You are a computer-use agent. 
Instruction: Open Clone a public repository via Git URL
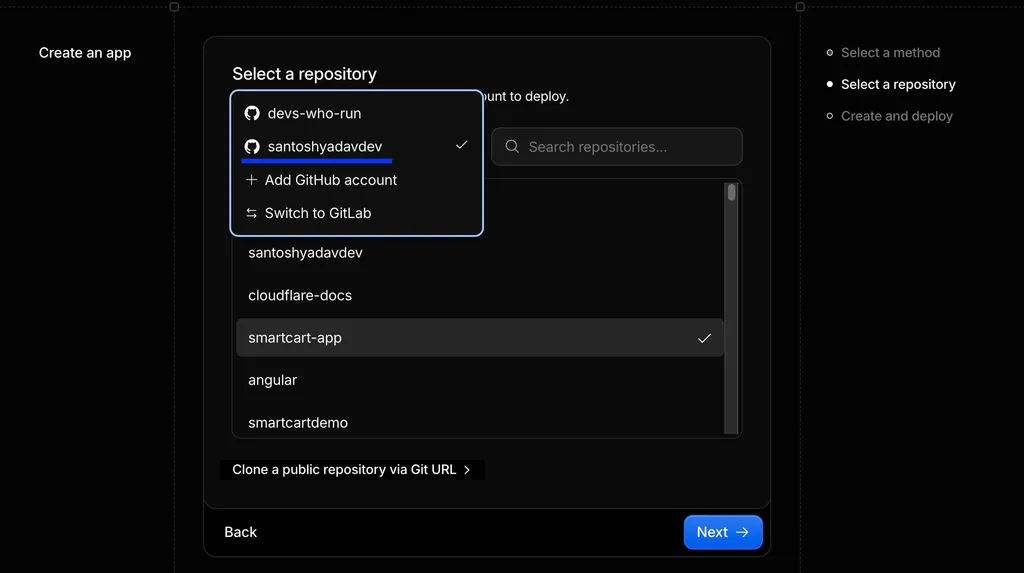pos(352,470)
